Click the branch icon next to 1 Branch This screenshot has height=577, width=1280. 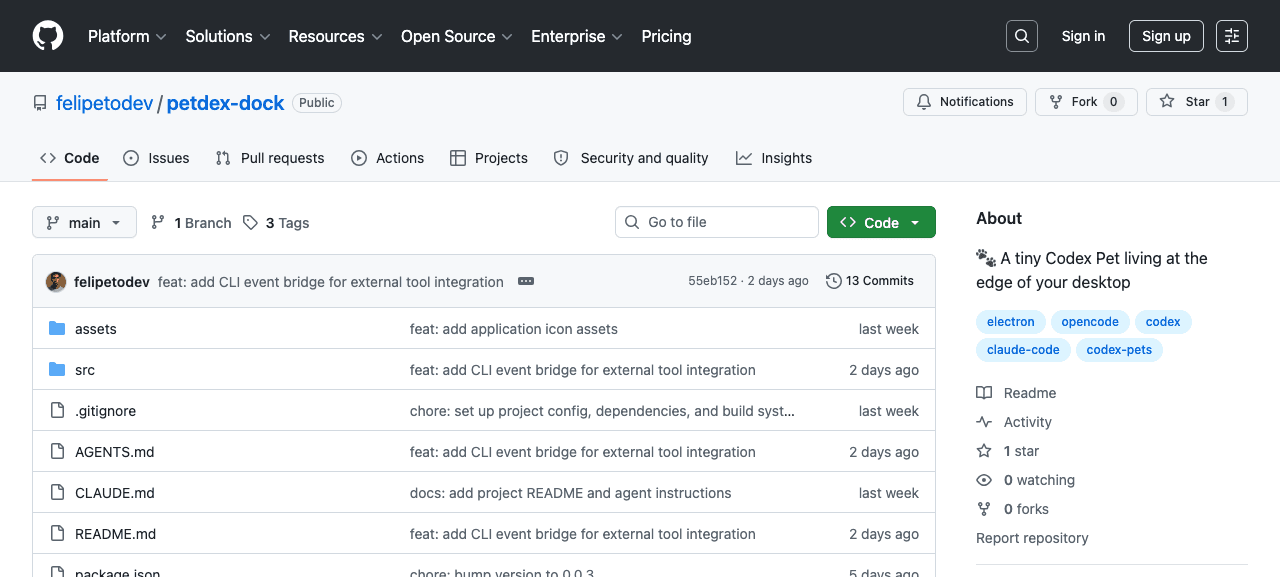point(158,222)
